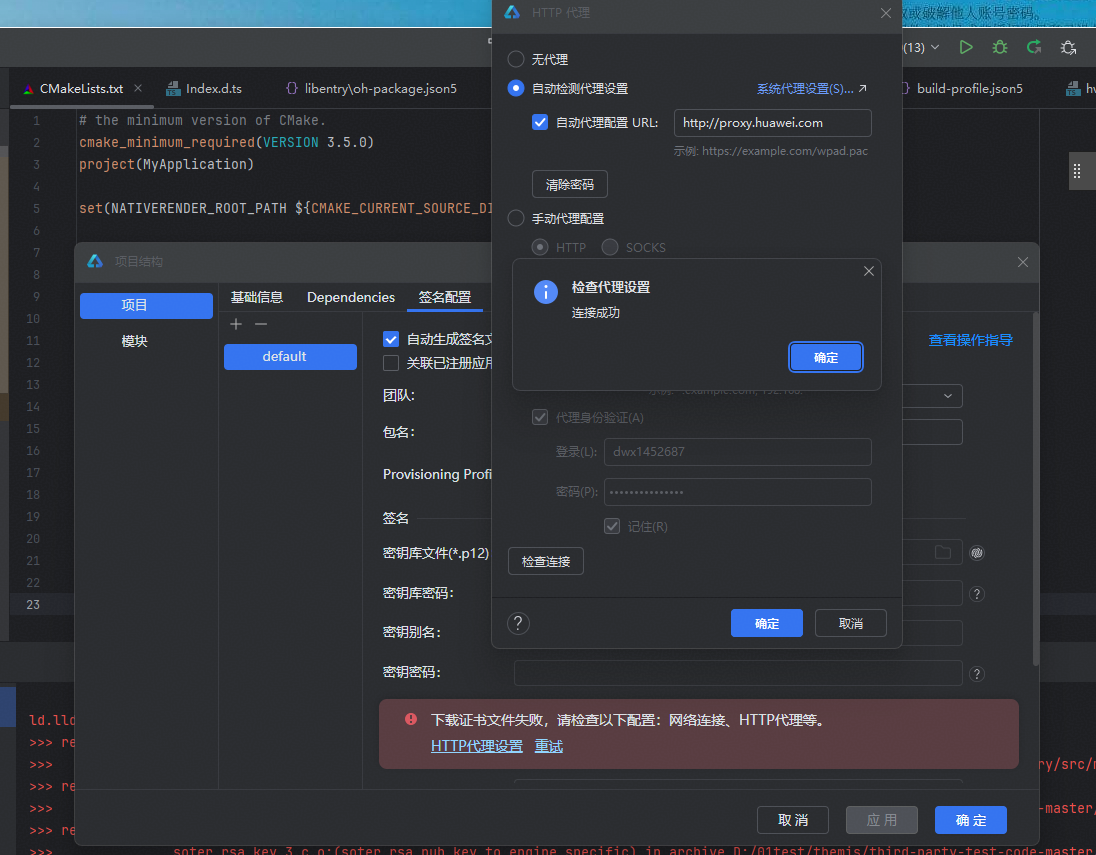Image resolution: width=1096 pixels, height=855 pixels.
Task: Open help with HTTP proxy dialog question mark
Action: coord(518,623)
